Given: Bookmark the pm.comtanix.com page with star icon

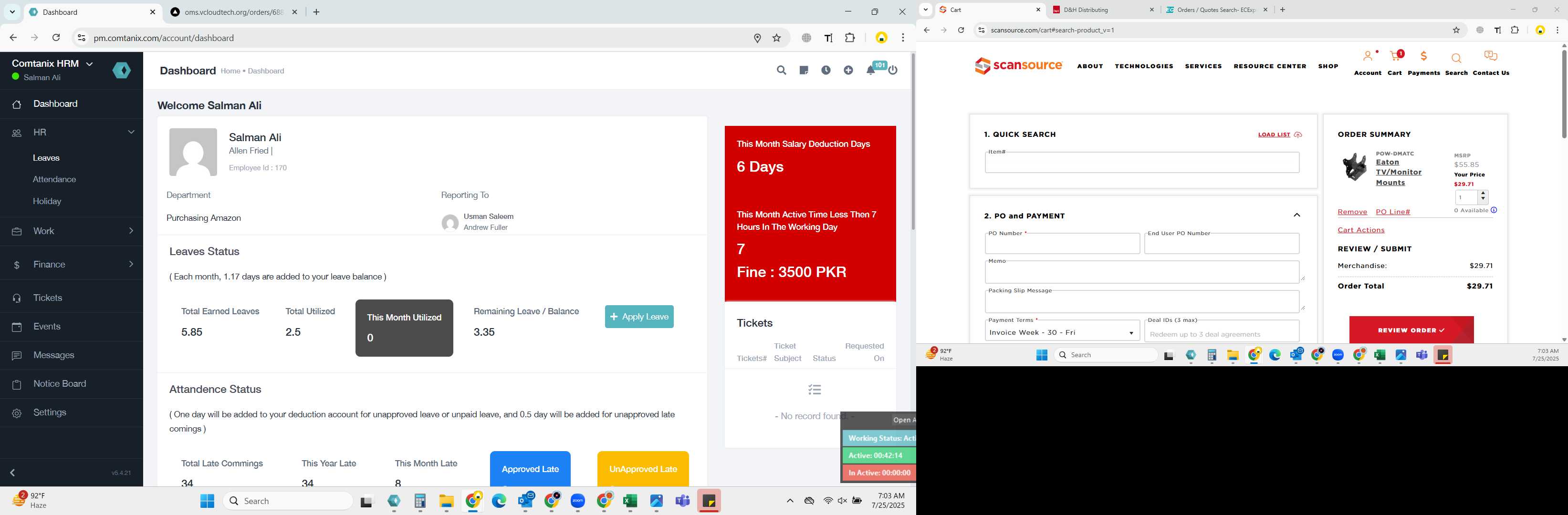Looking at the screenshot, I should tap(777, 38).
